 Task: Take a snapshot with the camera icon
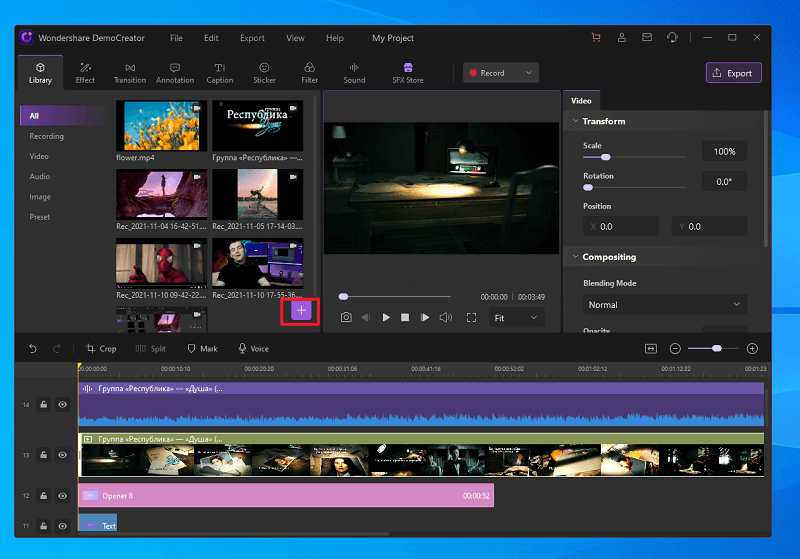click(x=346, y=317)
